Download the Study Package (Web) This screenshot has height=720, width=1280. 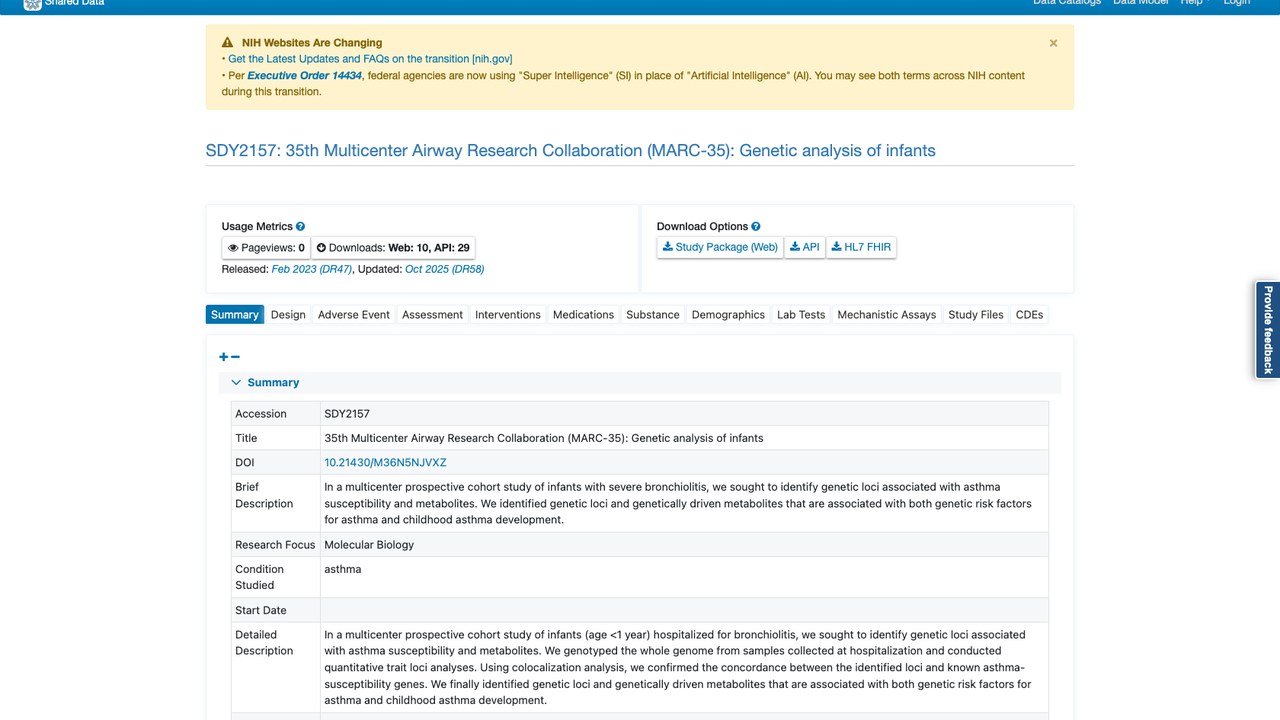(720, 247)
